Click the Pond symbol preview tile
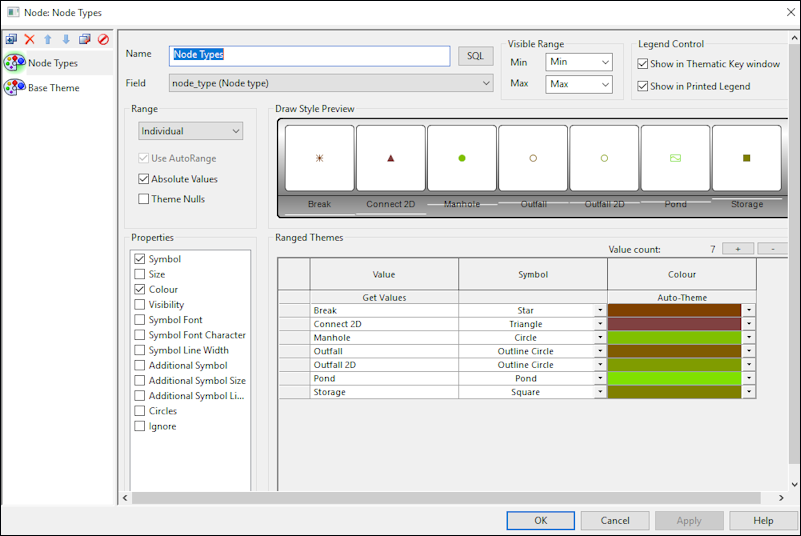Image resolution: width=801 pixels, height=536 pixels. click(676, 158)
